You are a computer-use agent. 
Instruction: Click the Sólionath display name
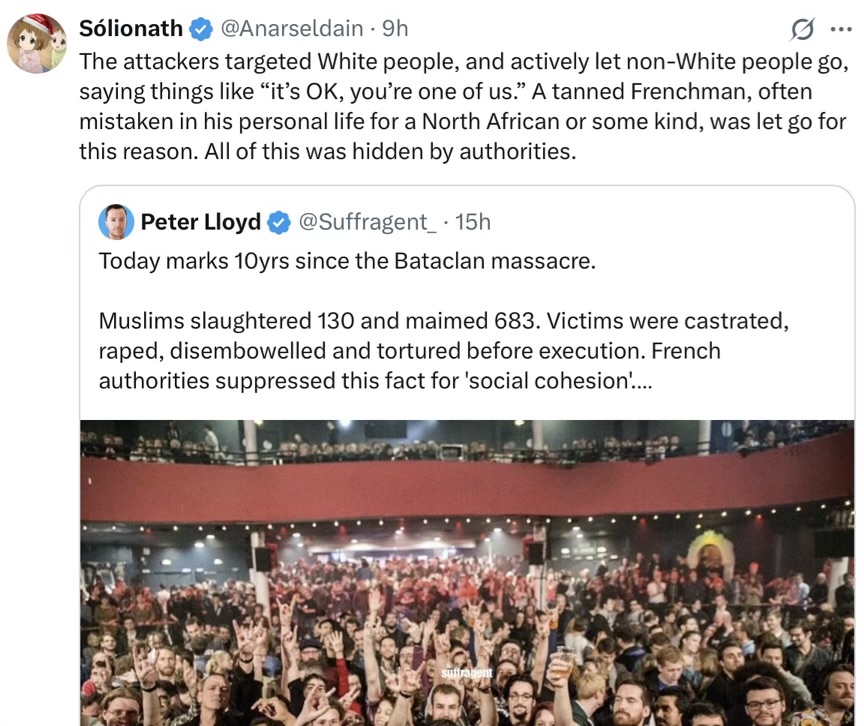[132, 28]
